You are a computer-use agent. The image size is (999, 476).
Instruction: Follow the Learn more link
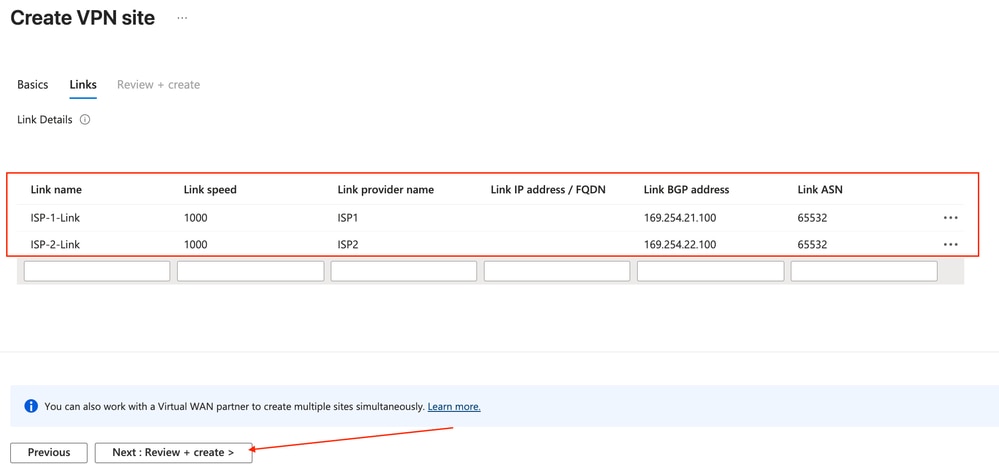(x=454, y=406)
